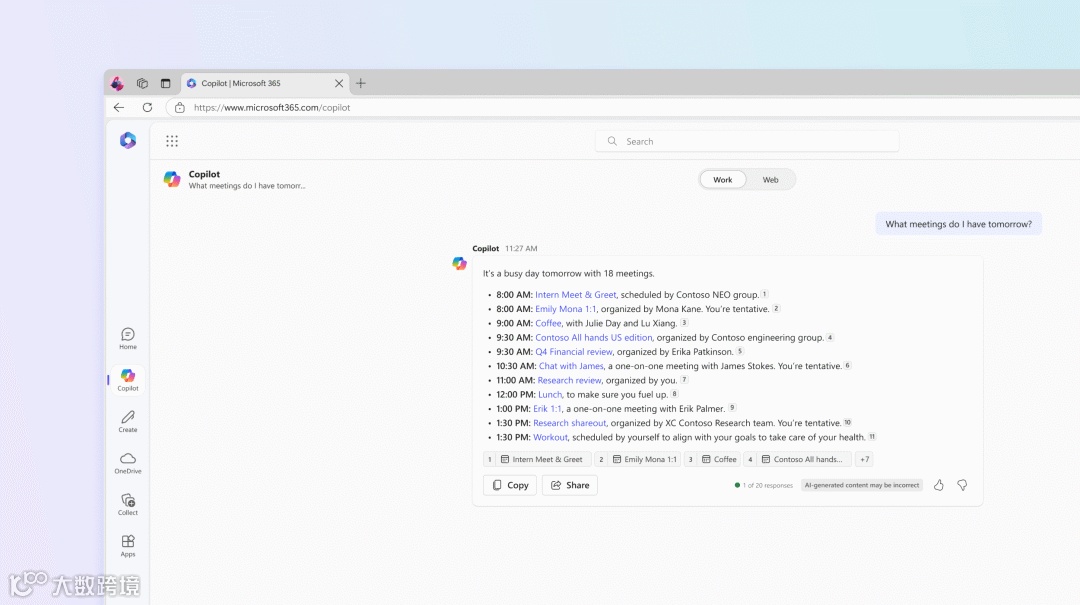Reload the page with refresh icon

[x=147, y=107]
